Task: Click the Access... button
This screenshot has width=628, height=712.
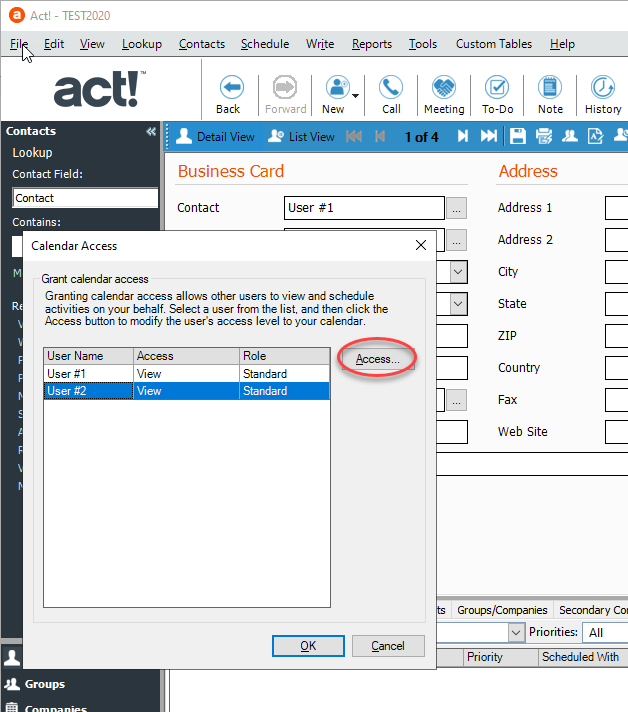Action: point(378,359)
